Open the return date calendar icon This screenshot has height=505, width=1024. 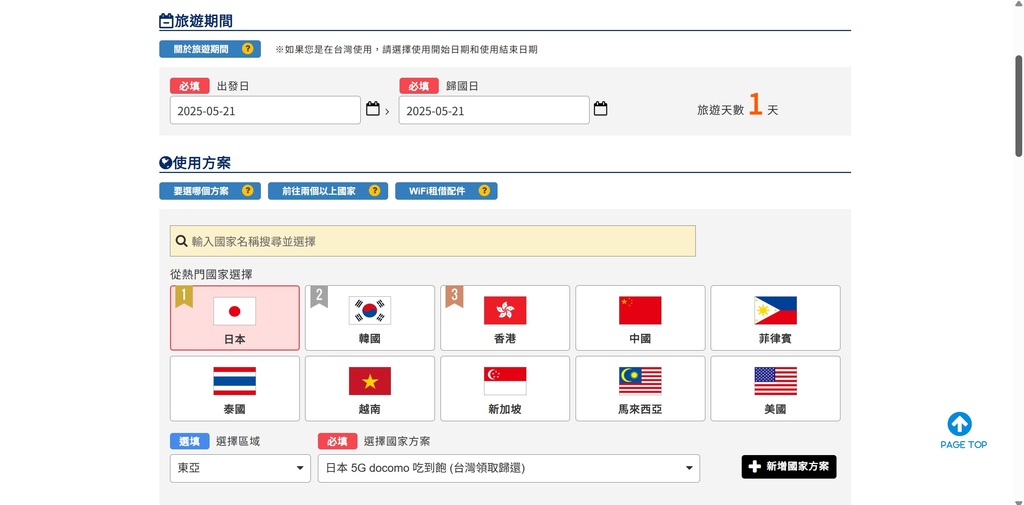tap(600, 108)
